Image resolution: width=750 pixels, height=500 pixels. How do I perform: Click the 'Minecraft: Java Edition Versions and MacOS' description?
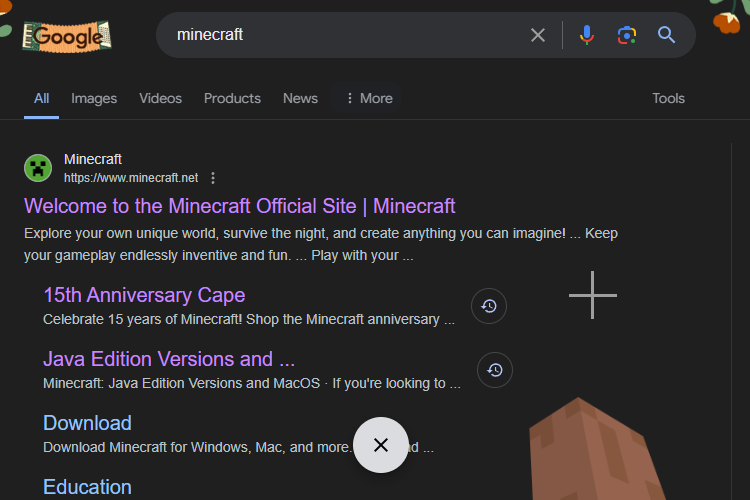[x=252, y=383]
